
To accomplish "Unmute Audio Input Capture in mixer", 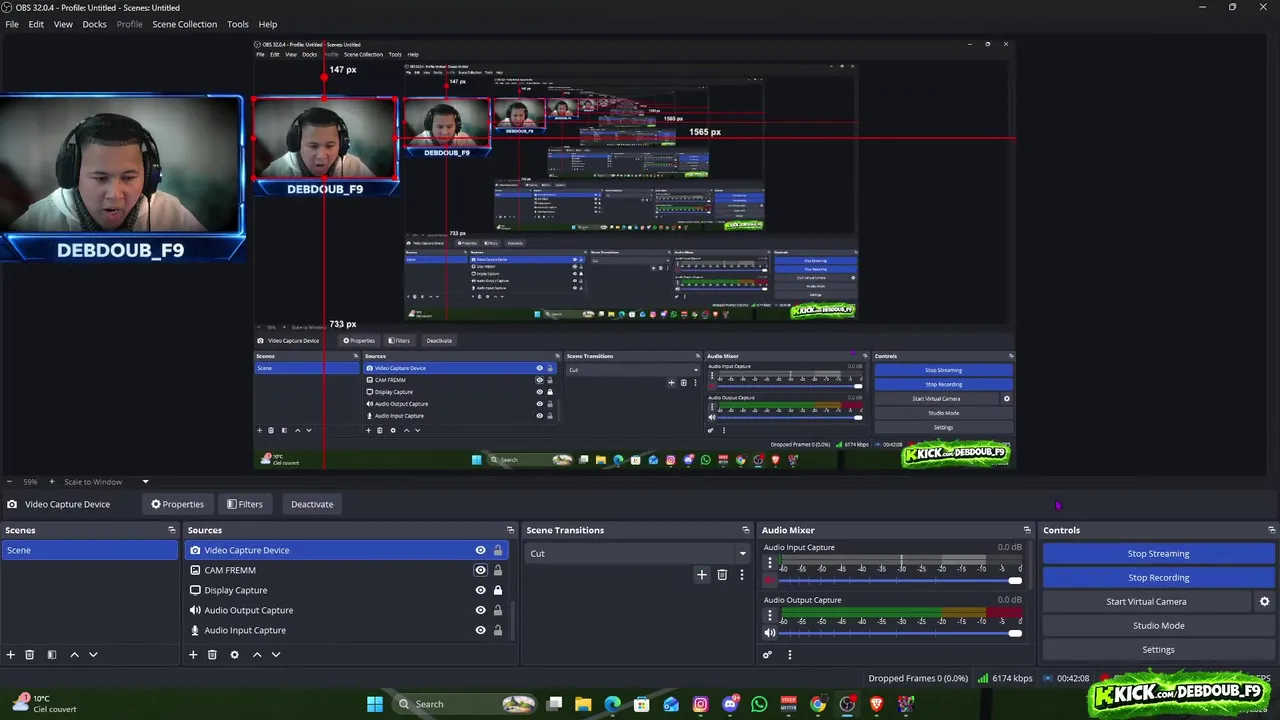I will 770,580.
